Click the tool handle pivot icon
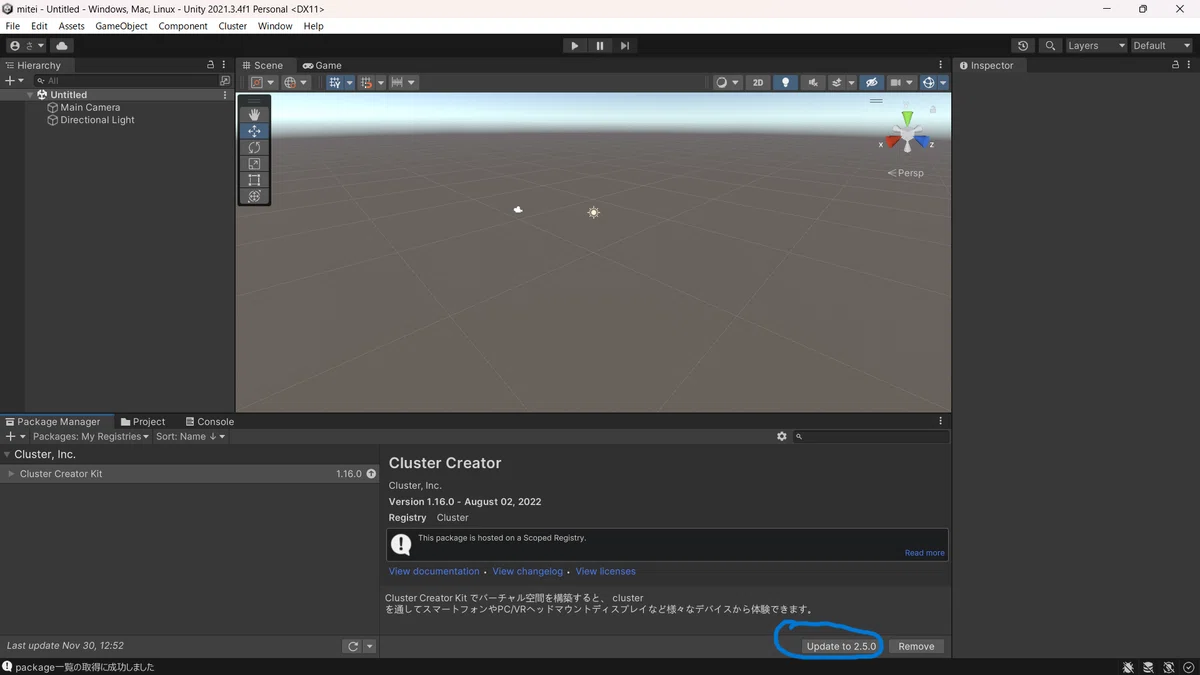The width and height of the screenshot is (1200, 675). pos(257,83)
